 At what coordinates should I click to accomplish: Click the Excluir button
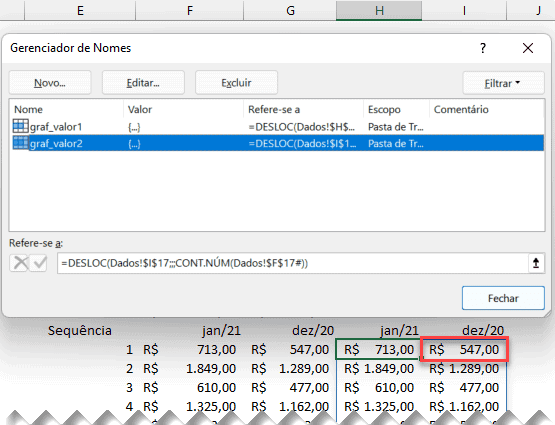(x=236, y=83)
